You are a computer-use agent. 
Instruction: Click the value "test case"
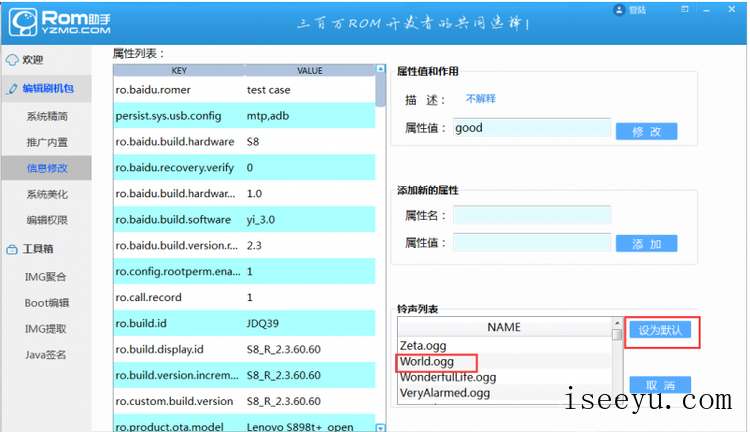(268, 90)
